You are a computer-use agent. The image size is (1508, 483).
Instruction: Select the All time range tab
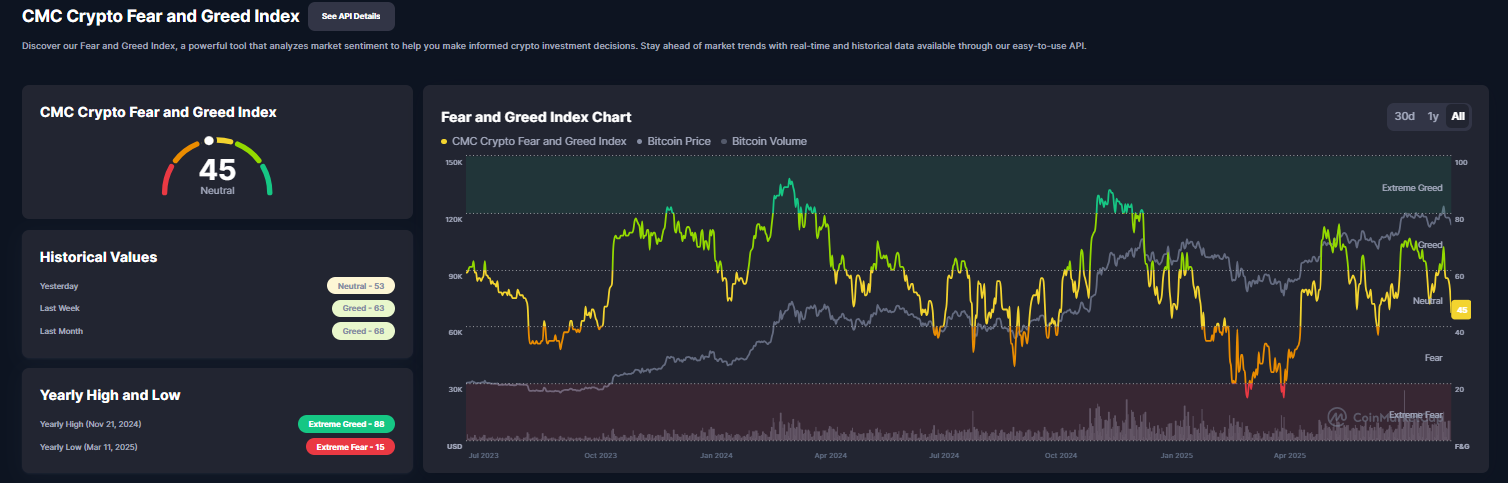[1458, 116]
